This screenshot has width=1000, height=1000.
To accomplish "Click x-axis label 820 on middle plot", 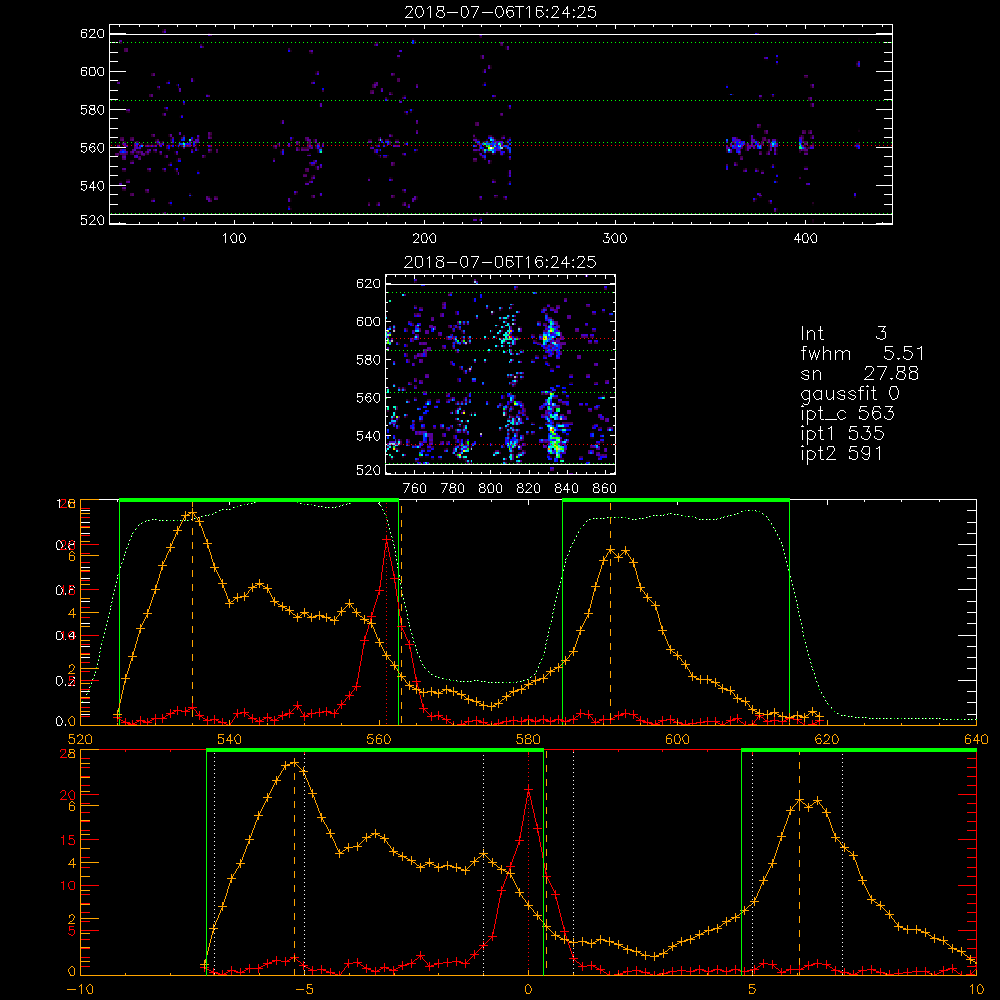I will tap(529, 489).
